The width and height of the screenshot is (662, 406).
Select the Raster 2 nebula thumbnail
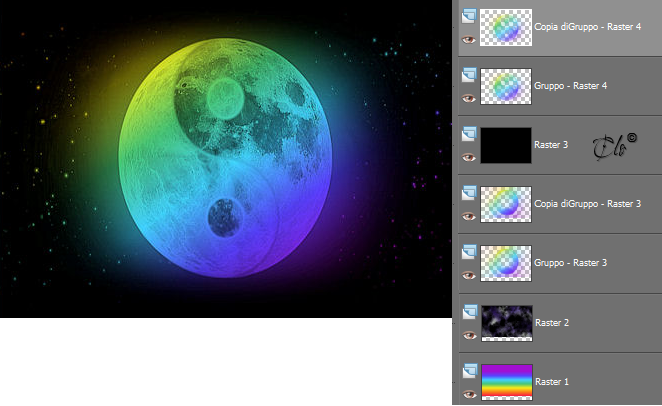pyautogui.click(x=507, y=323)
